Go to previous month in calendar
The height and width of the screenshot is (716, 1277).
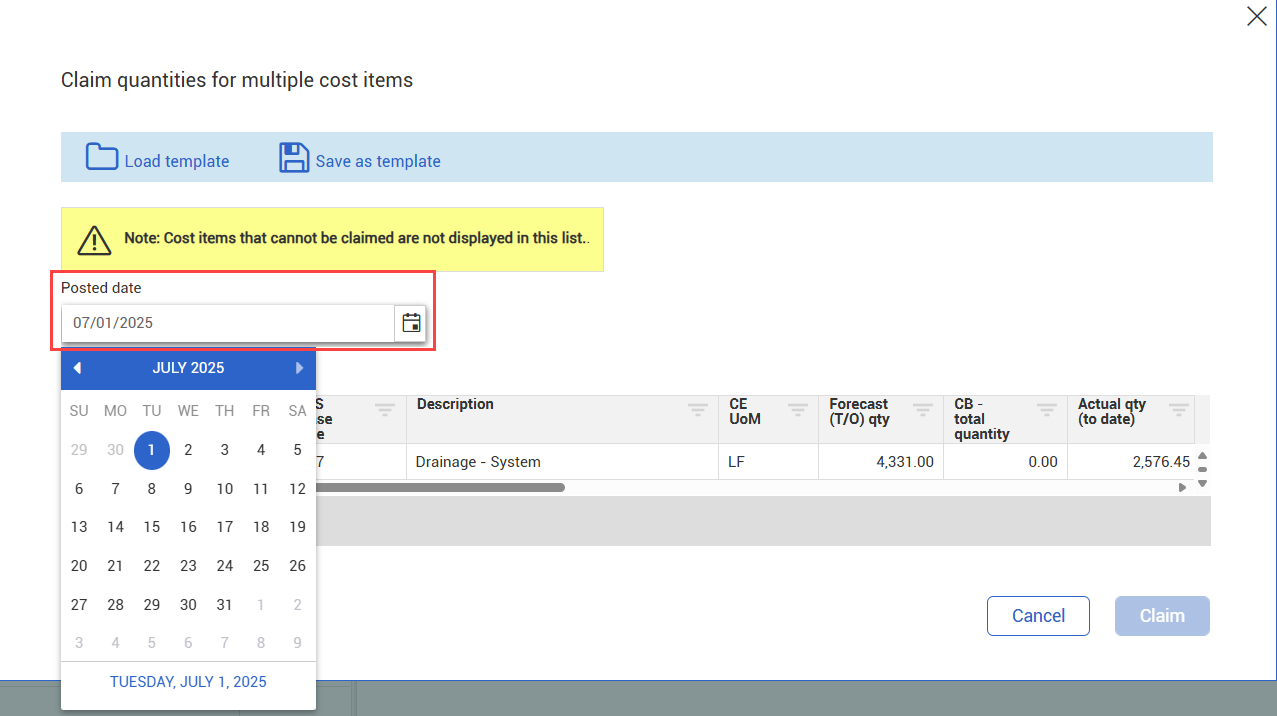tap(77, 368)
